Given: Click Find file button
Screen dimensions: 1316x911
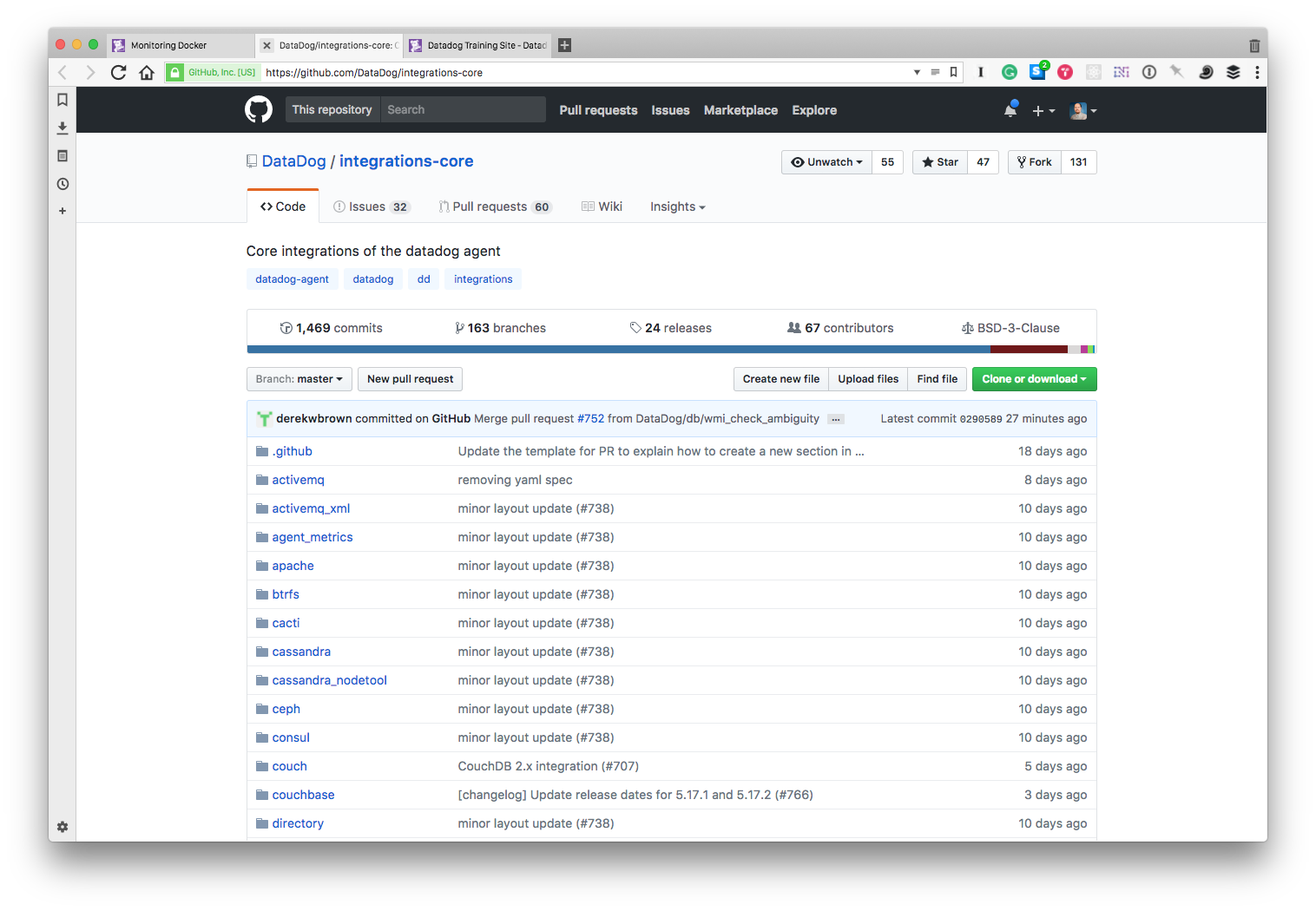Looking at the screenshot, I should [x=938, y=379].
